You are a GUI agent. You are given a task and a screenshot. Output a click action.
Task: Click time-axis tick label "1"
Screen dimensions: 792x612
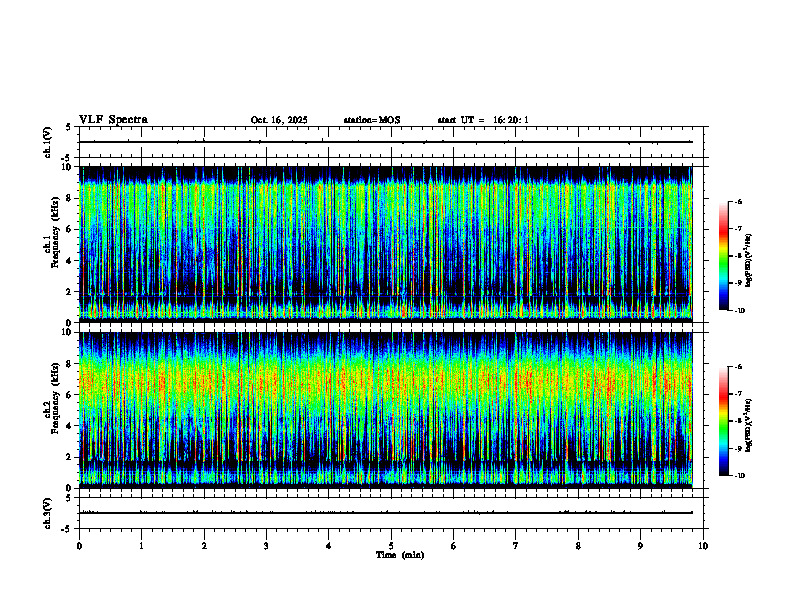141,546
